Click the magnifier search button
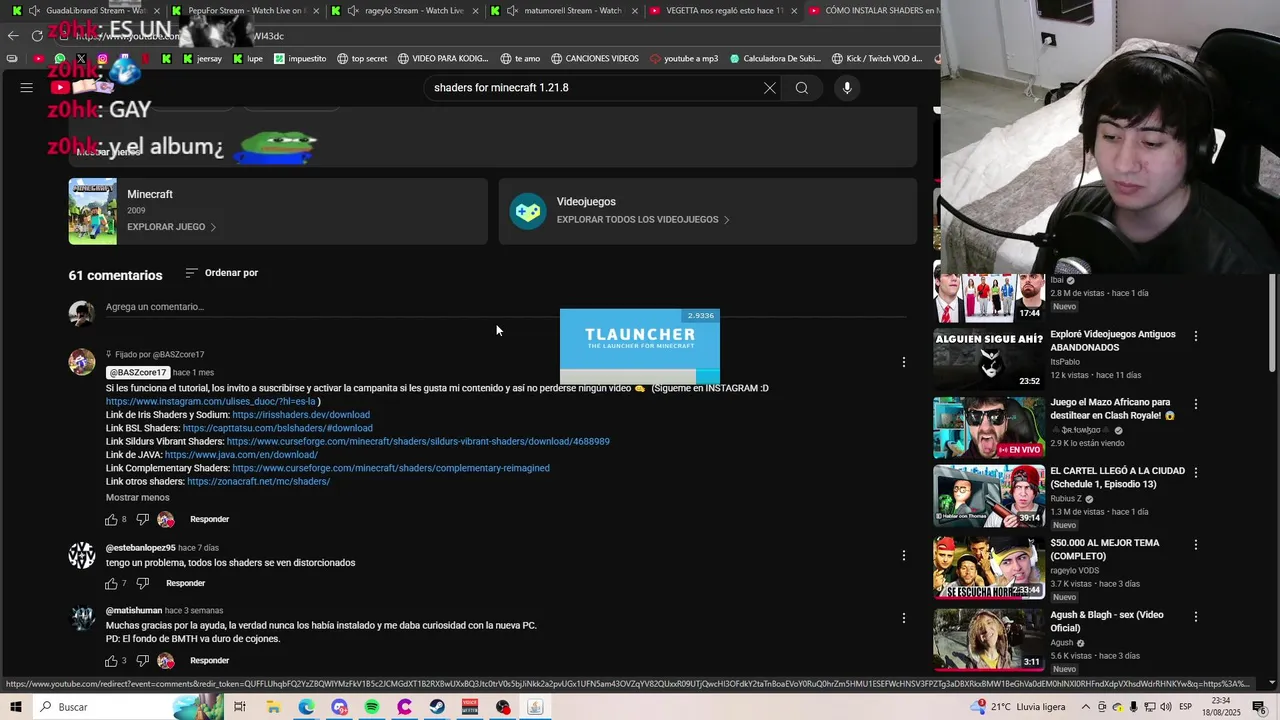 click(802, 88)
